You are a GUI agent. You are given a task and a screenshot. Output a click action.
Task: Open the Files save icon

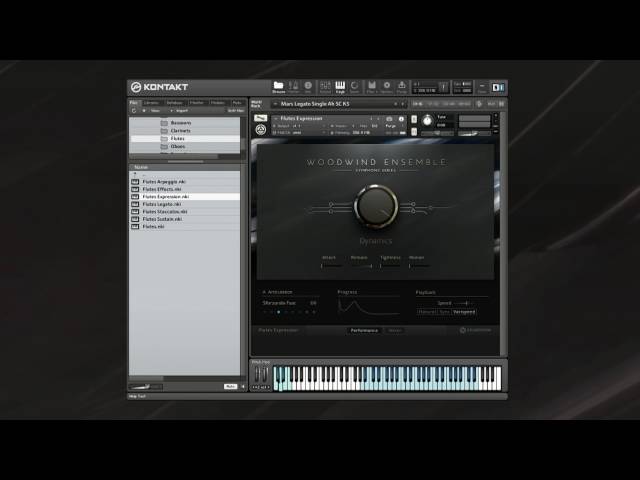[371, 85]
